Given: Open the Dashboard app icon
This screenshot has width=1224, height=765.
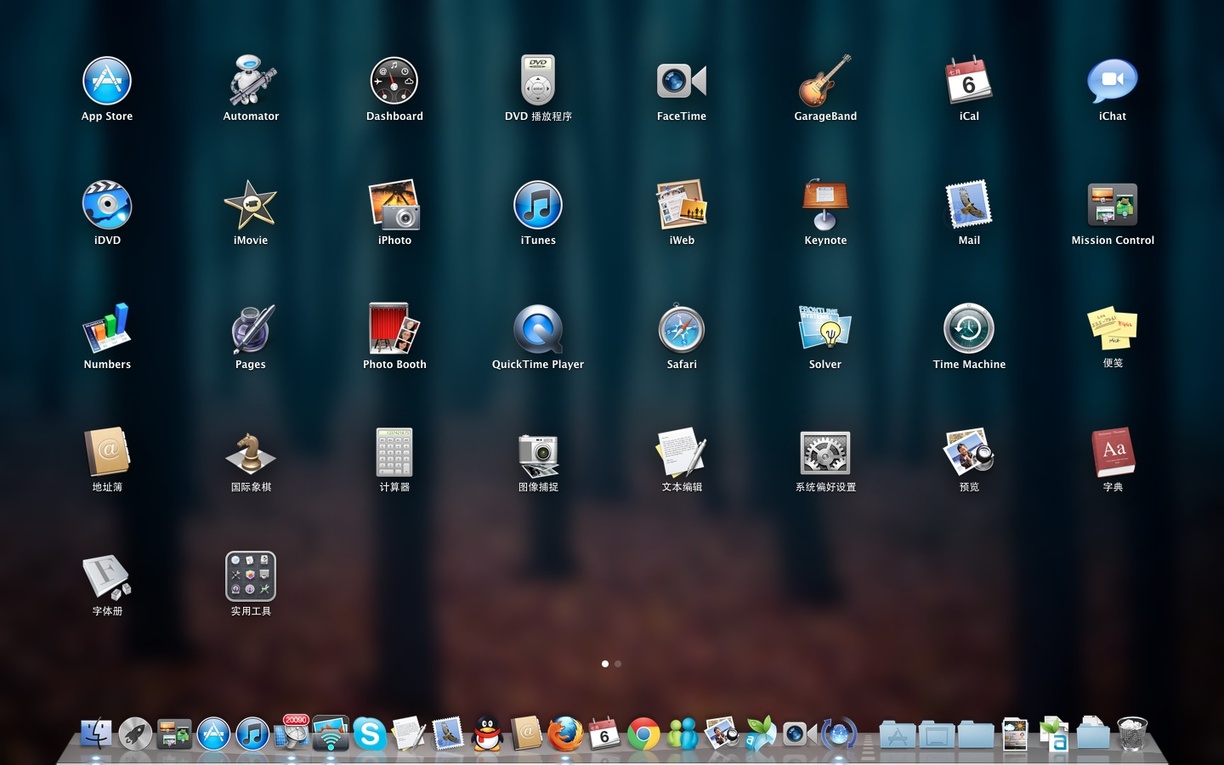Looking at the screenshot, I should pos(394,81).
